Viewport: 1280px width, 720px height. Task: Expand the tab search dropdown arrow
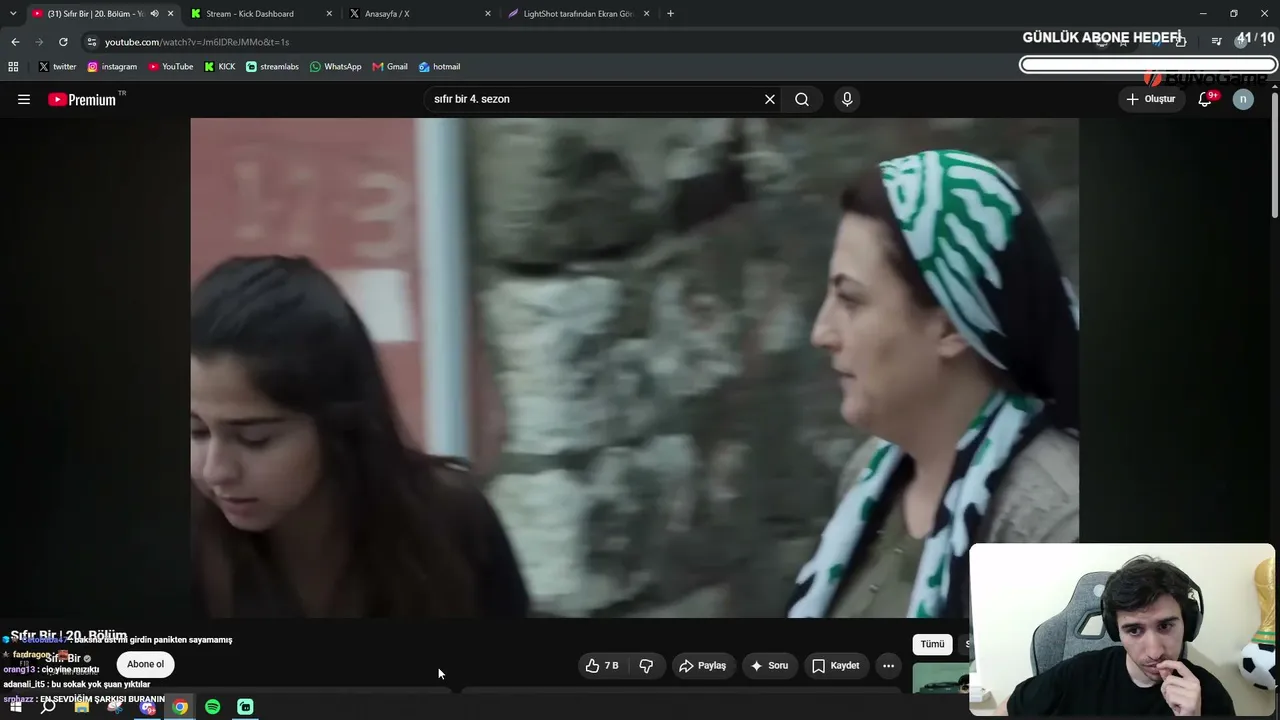point(13,14)
